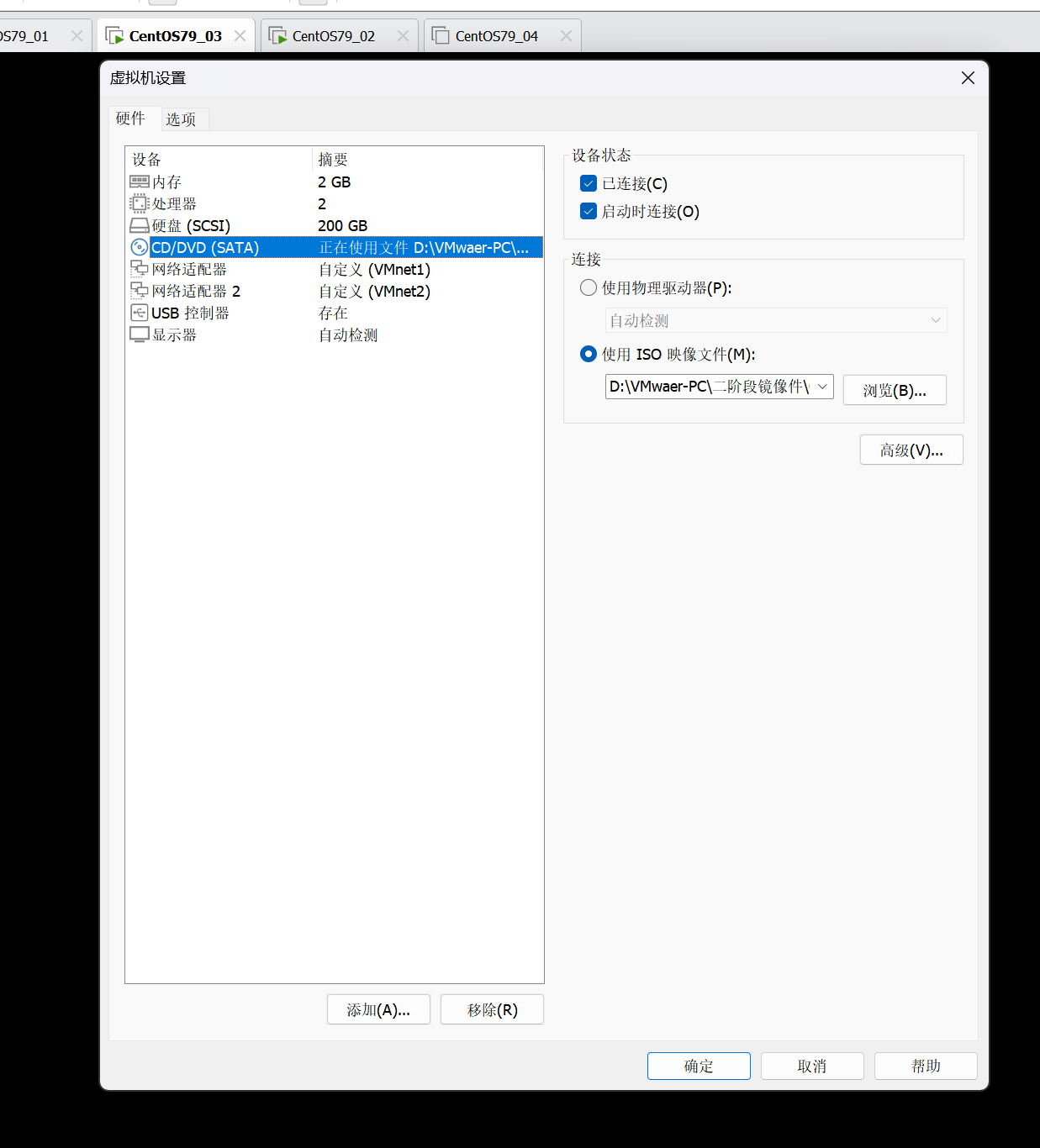
Task: Uncheck the 已连接(C) checkbox
Action: click(x=588, y=183)
